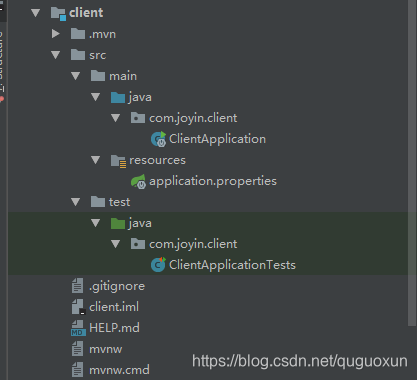Viewport: 417px width, 380px height.
Task: Select the .gitignore file name
Action: click(x=117, y=286)
